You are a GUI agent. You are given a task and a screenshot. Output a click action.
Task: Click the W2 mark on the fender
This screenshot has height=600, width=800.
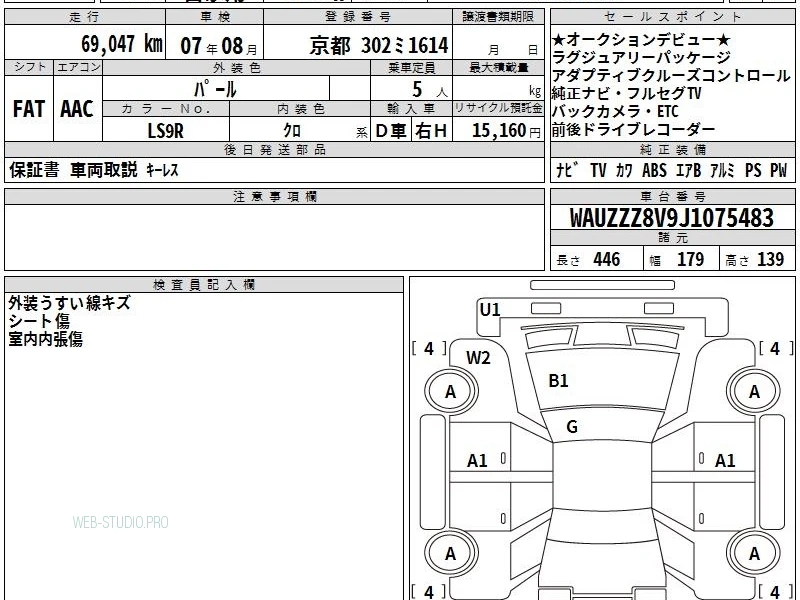478,358
